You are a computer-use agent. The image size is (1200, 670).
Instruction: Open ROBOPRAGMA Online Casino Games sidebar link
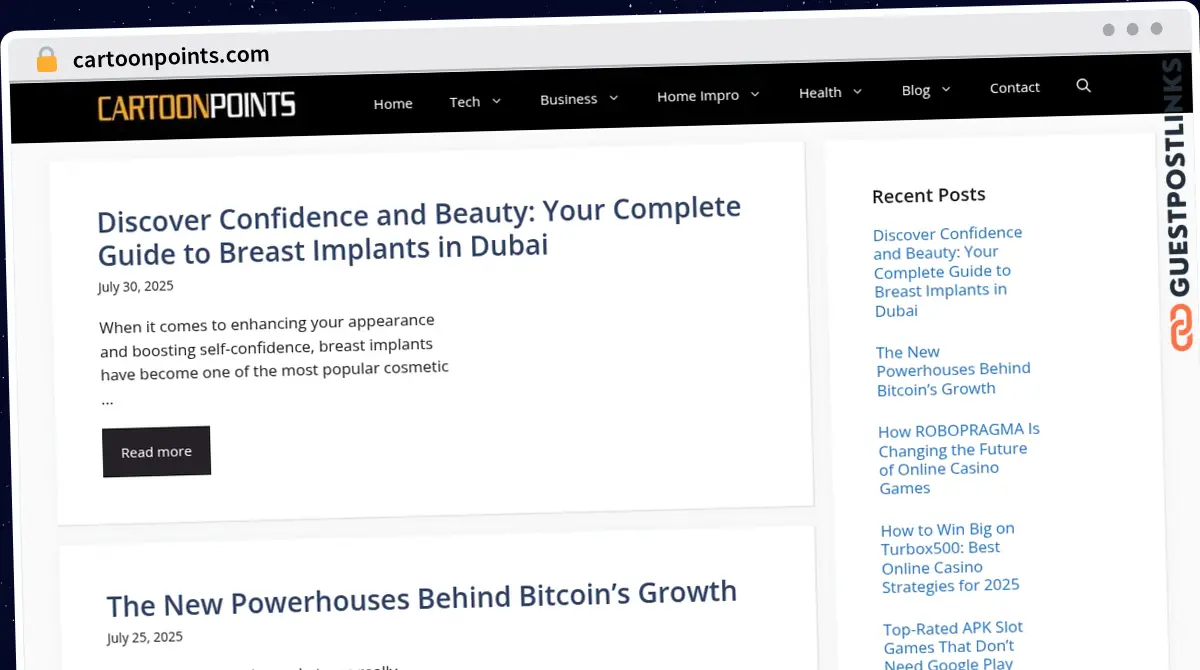958,459
